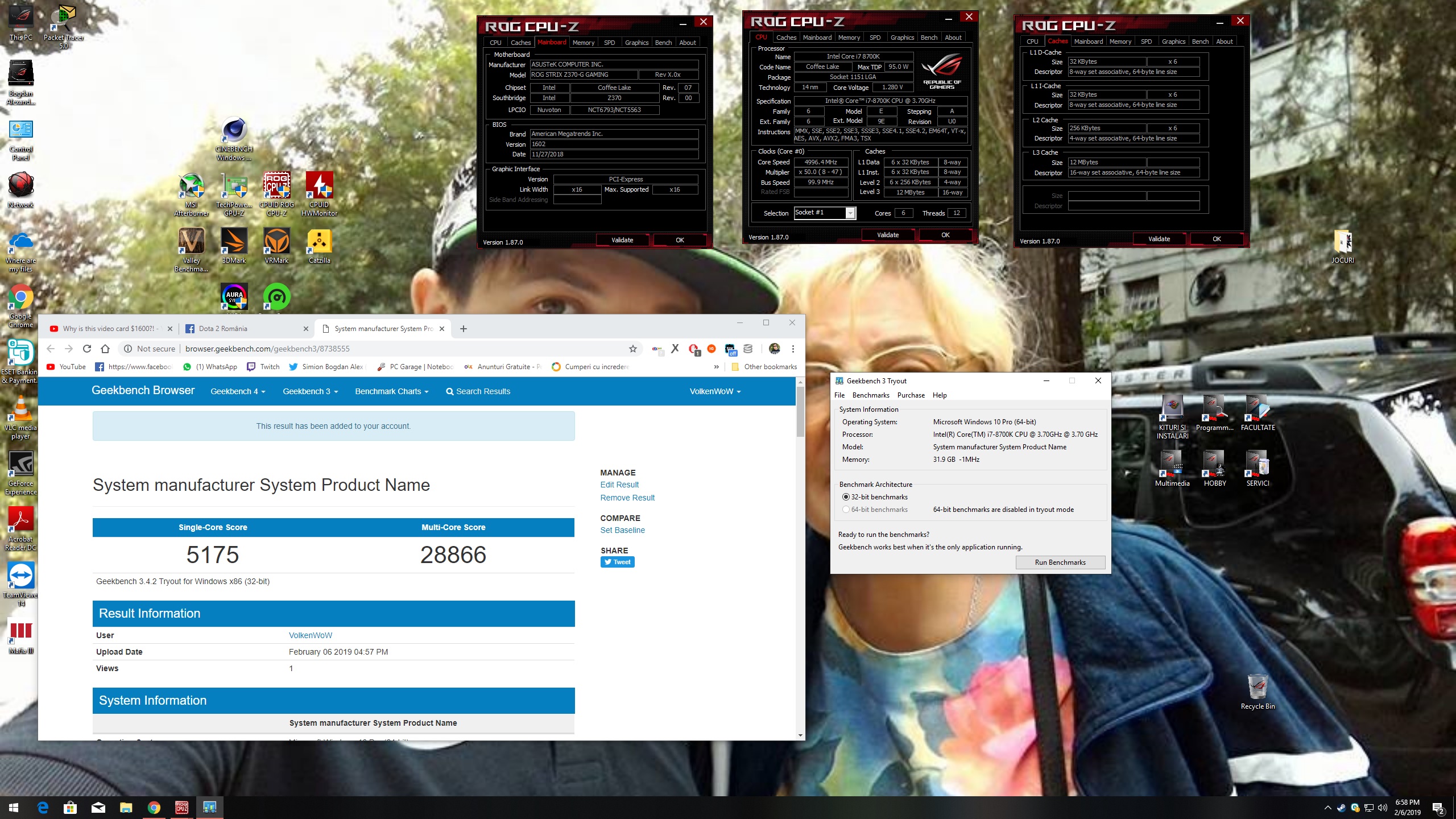The width and height of the screenshot is (1456, 819).
Task: Select 32-bit benchmarks radio button
Action: coord(846,497)
